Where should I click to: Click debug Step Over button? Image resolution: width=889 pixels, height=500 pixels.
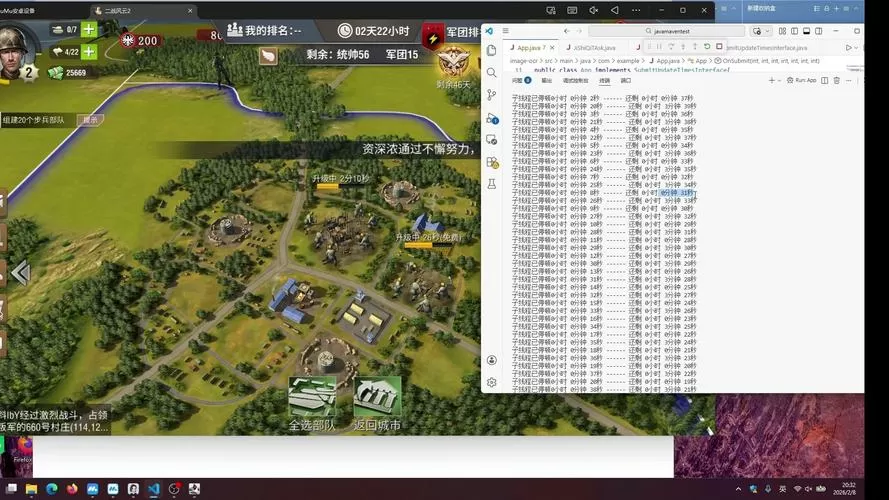[x=671, y=46]
